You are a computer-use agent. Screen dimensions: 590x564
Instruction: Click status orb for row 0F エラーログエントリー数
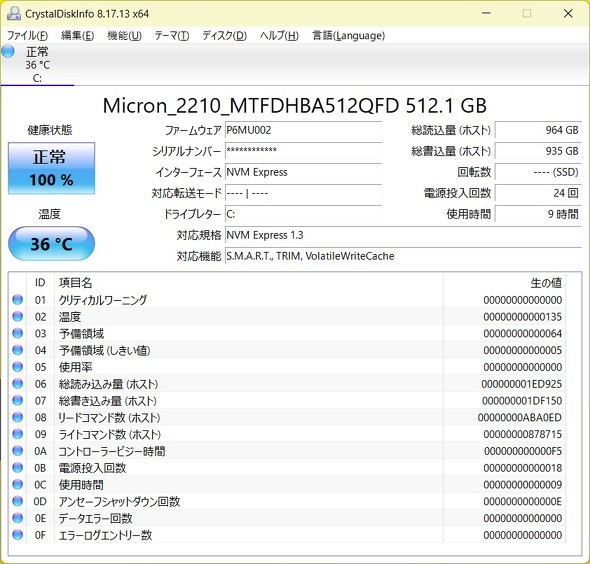click(17, 535)
